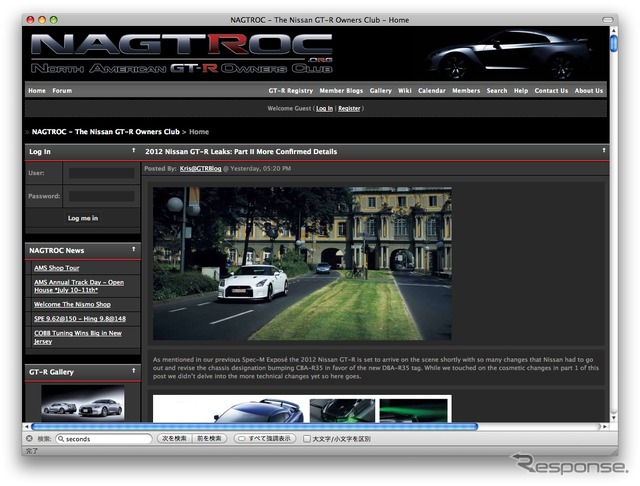
Task: Open GT-R Registry in the nav bar
Action: point(291,91)
